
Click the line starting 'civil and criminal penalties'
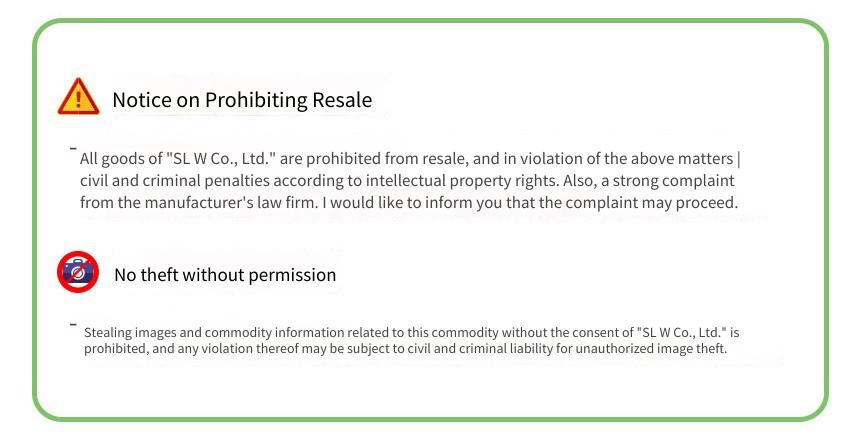tap(407, 181)
